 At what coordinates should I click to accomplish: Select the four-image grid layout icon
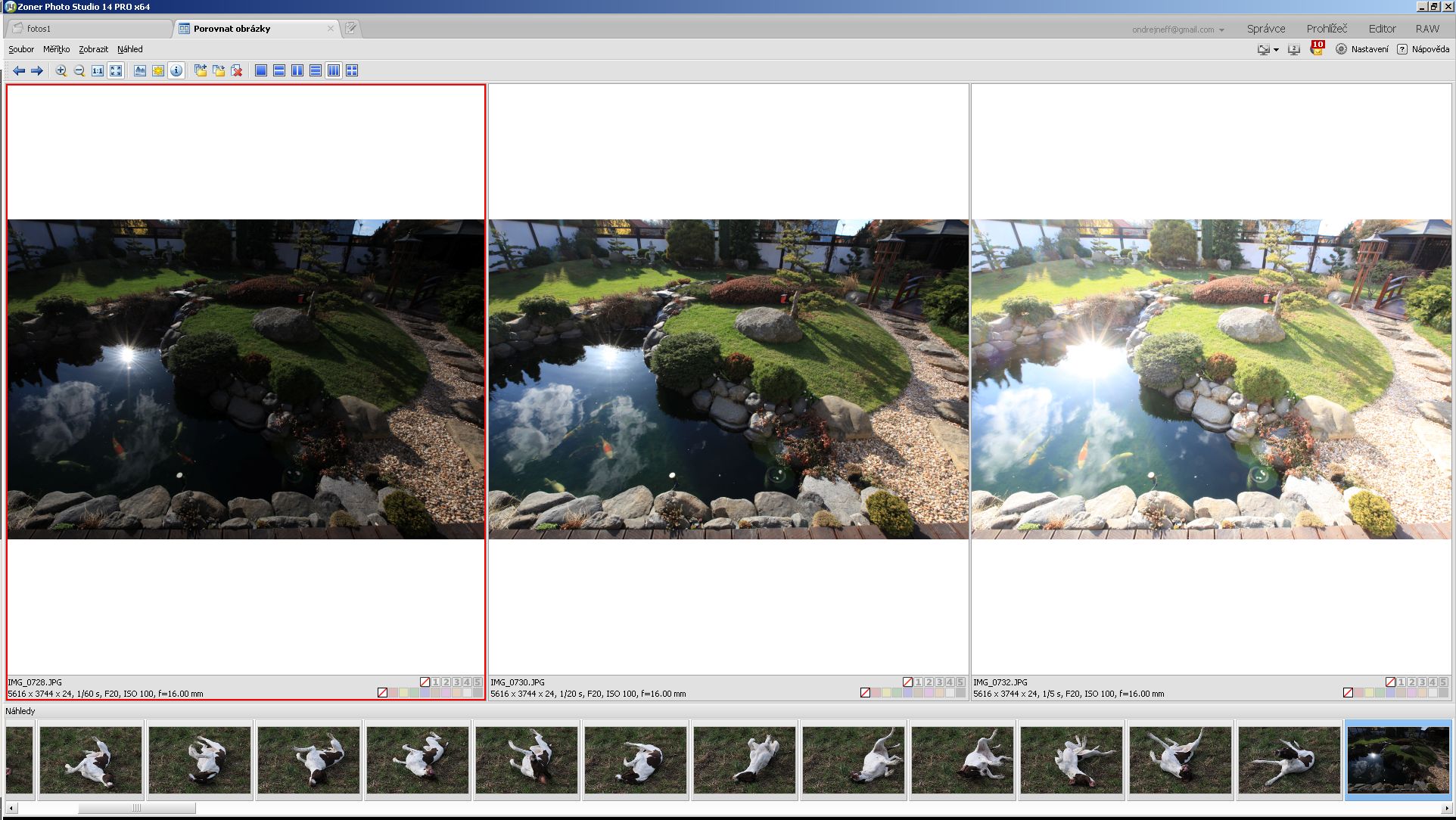click(352, 70)
